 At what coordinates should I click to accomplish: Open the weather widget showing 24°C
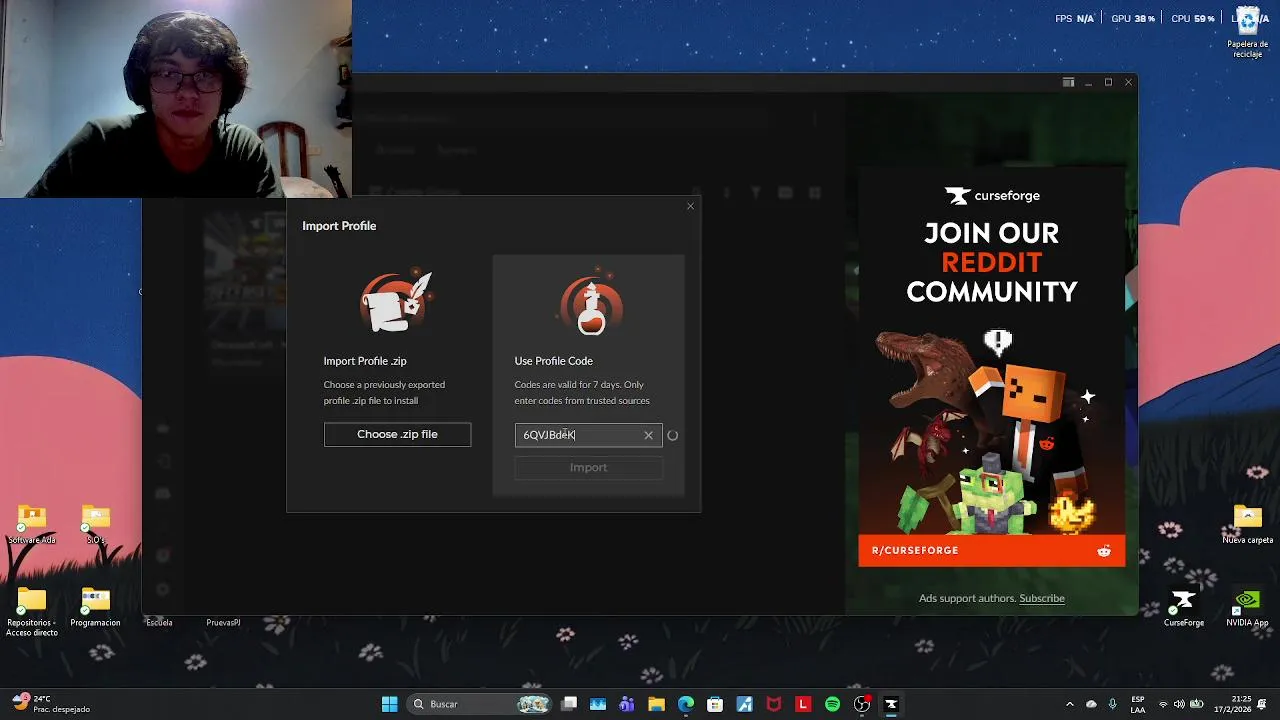point(50,704)
